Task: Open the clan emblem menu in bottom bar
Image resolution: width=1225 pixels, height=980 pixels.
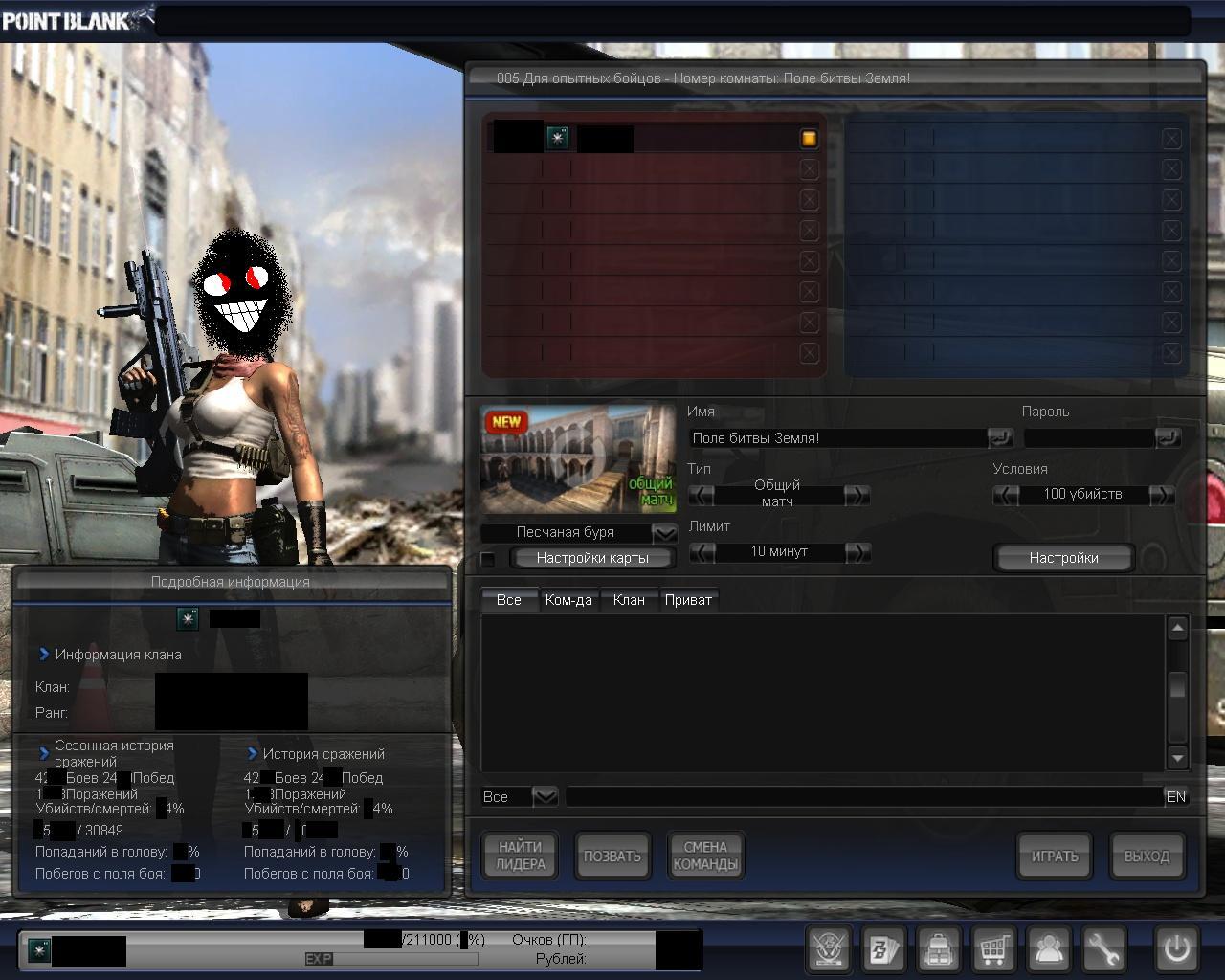Action: pyautogui.click(x=828, y=949)
